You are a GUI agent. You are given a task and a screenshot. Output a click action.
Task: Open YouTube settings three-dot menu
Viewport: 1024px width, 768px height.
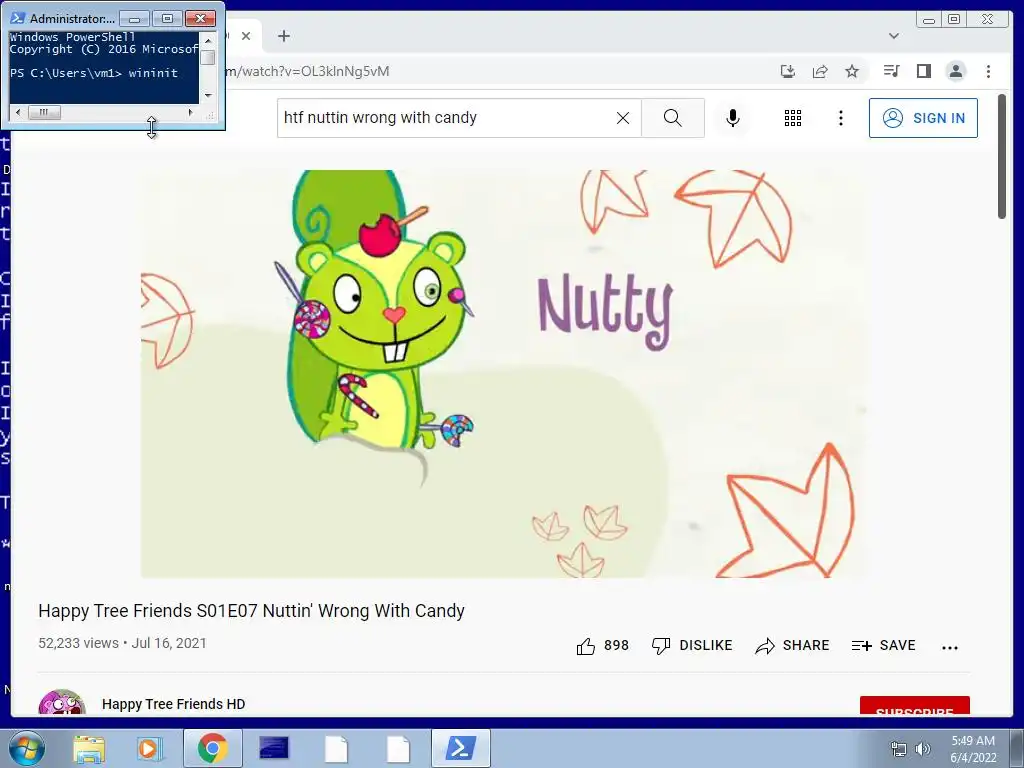click(x=840, y=118)
